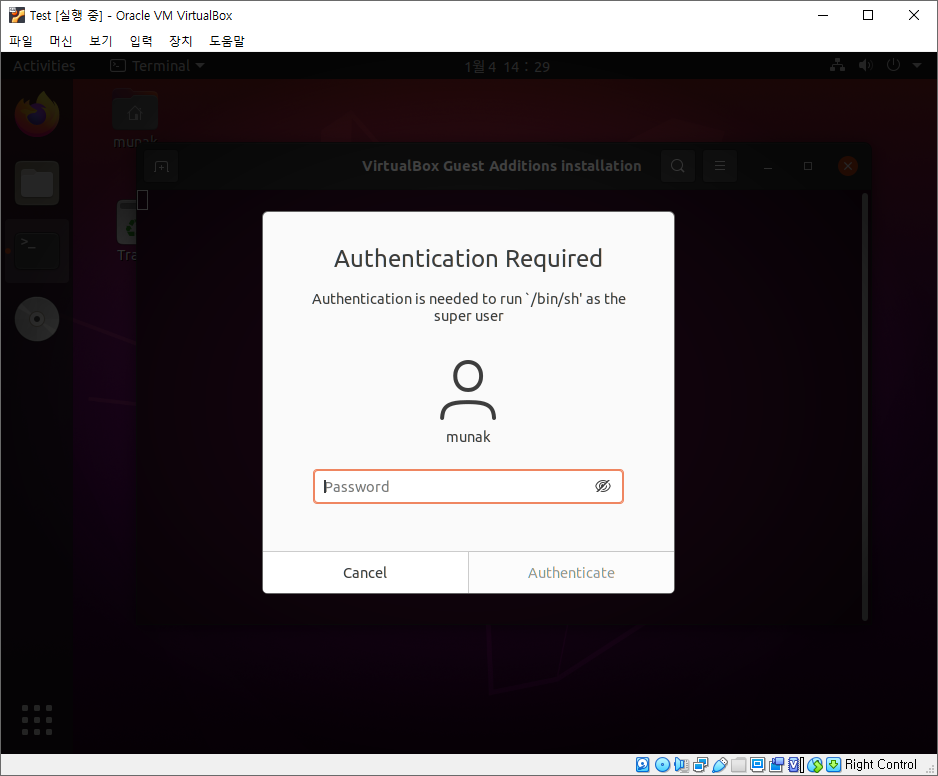
Task: Open the 도움말 menu
Action: click(227, 41)
